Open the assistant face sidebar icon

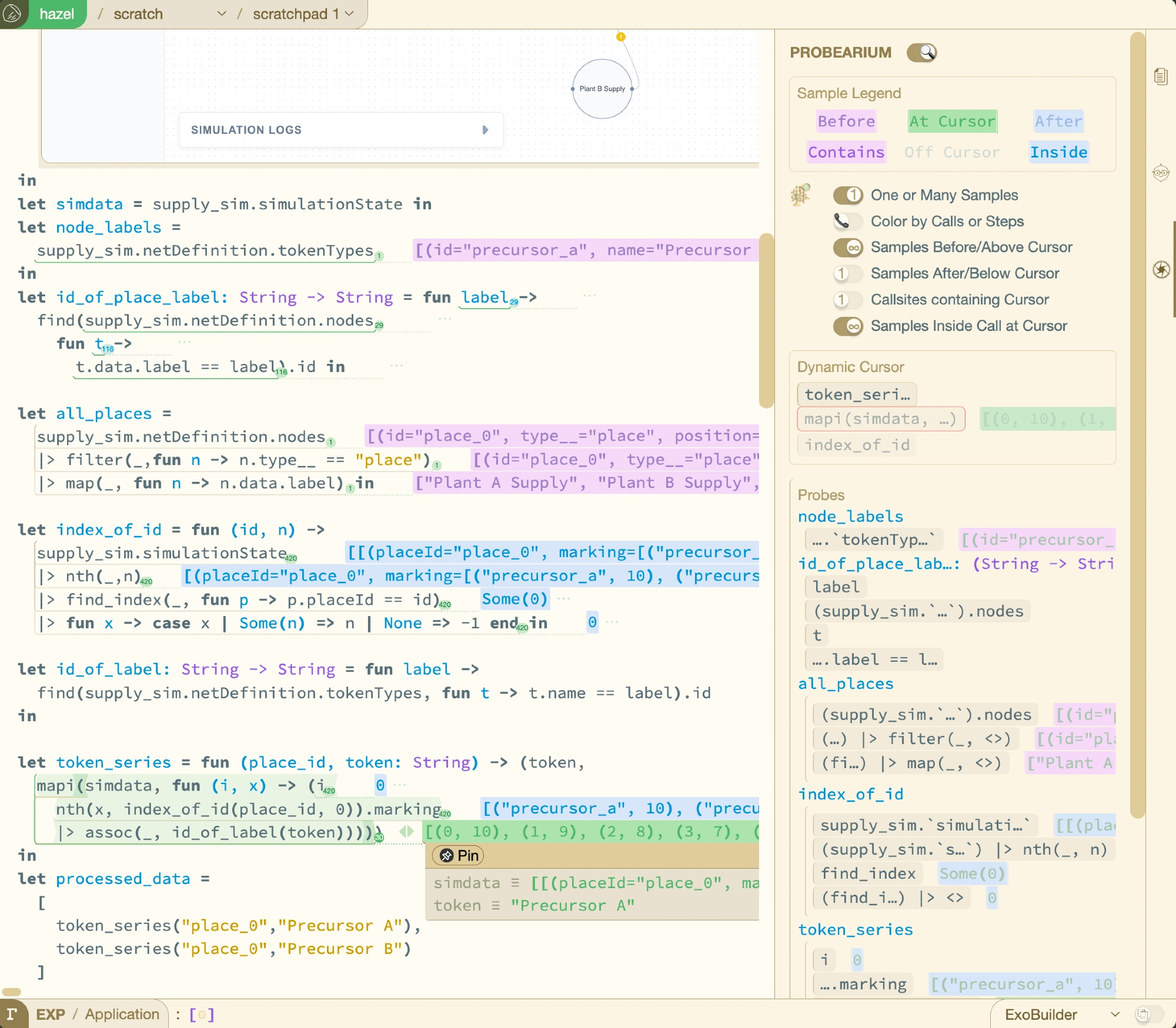coord(1161,173)
